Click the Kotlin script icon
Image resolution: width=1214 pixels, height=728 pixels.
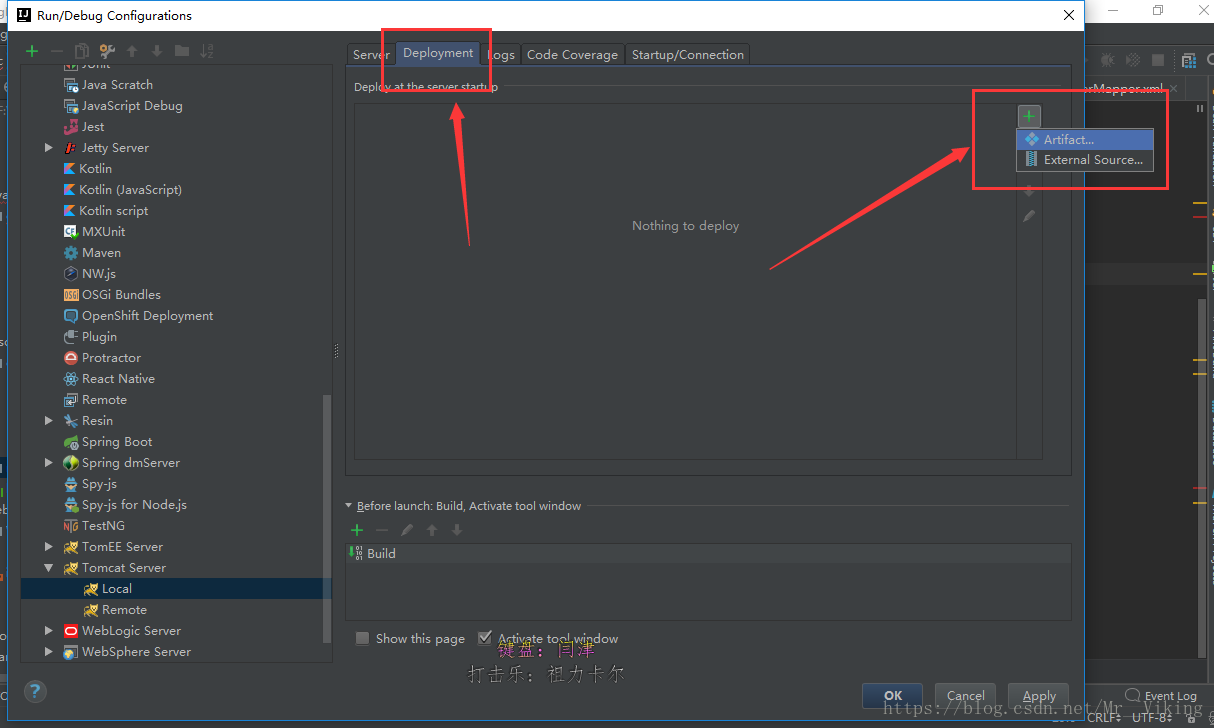[x=70, y=211]
